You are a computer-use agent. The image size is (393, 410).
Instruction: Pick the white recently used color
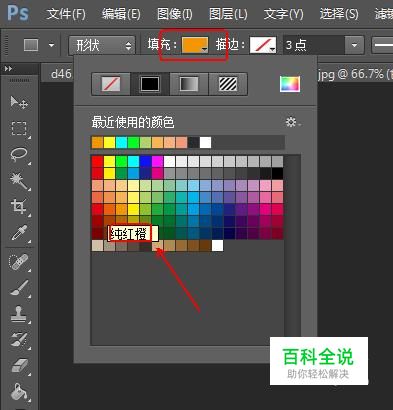pos(205,142)
